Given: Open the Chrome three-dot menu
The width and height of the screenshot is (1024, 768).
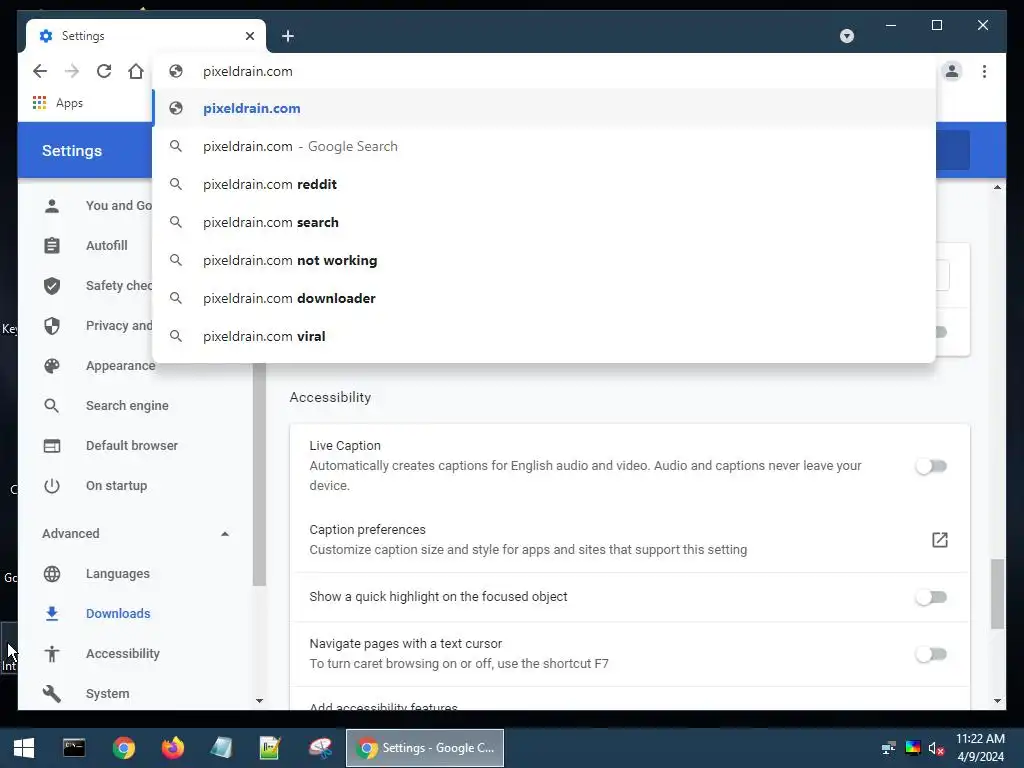Looking at the screenshot, I should pyautogui.click(x=984, y=71).
